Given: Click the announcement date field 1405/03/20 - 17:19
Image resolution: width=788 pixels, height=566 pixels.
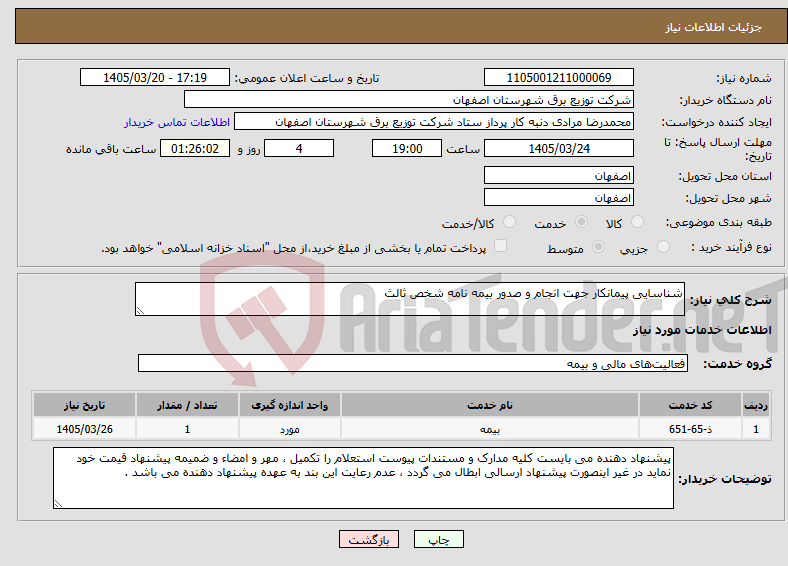Looking at the screenshot, I should (155, 77).
